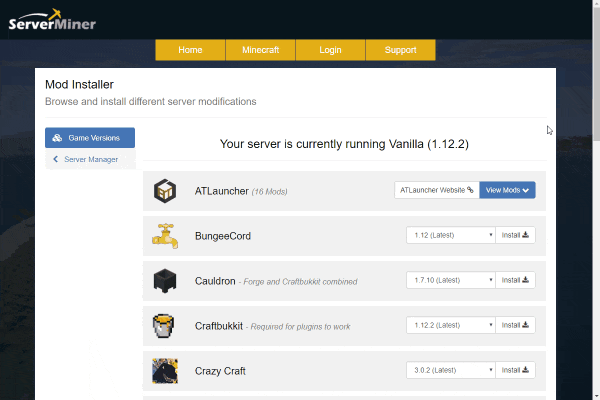Screen dimensions: 600x400
Task: Expand the ATLauncher View Mods dropdown
Action: click(507, 190)
